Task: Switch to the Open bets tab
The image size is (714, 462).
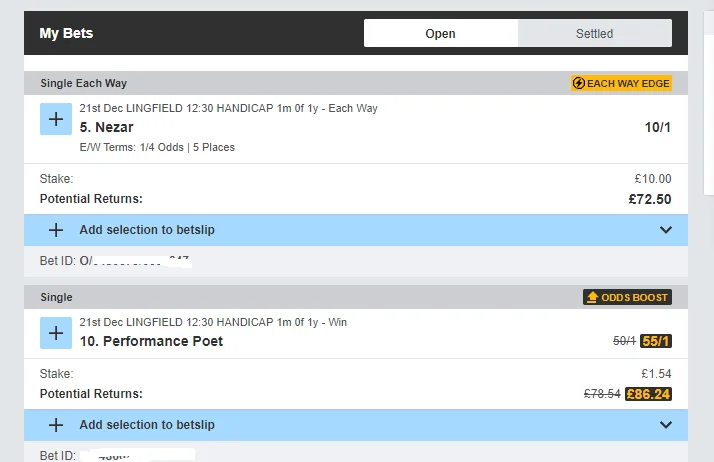Action: 440,33
